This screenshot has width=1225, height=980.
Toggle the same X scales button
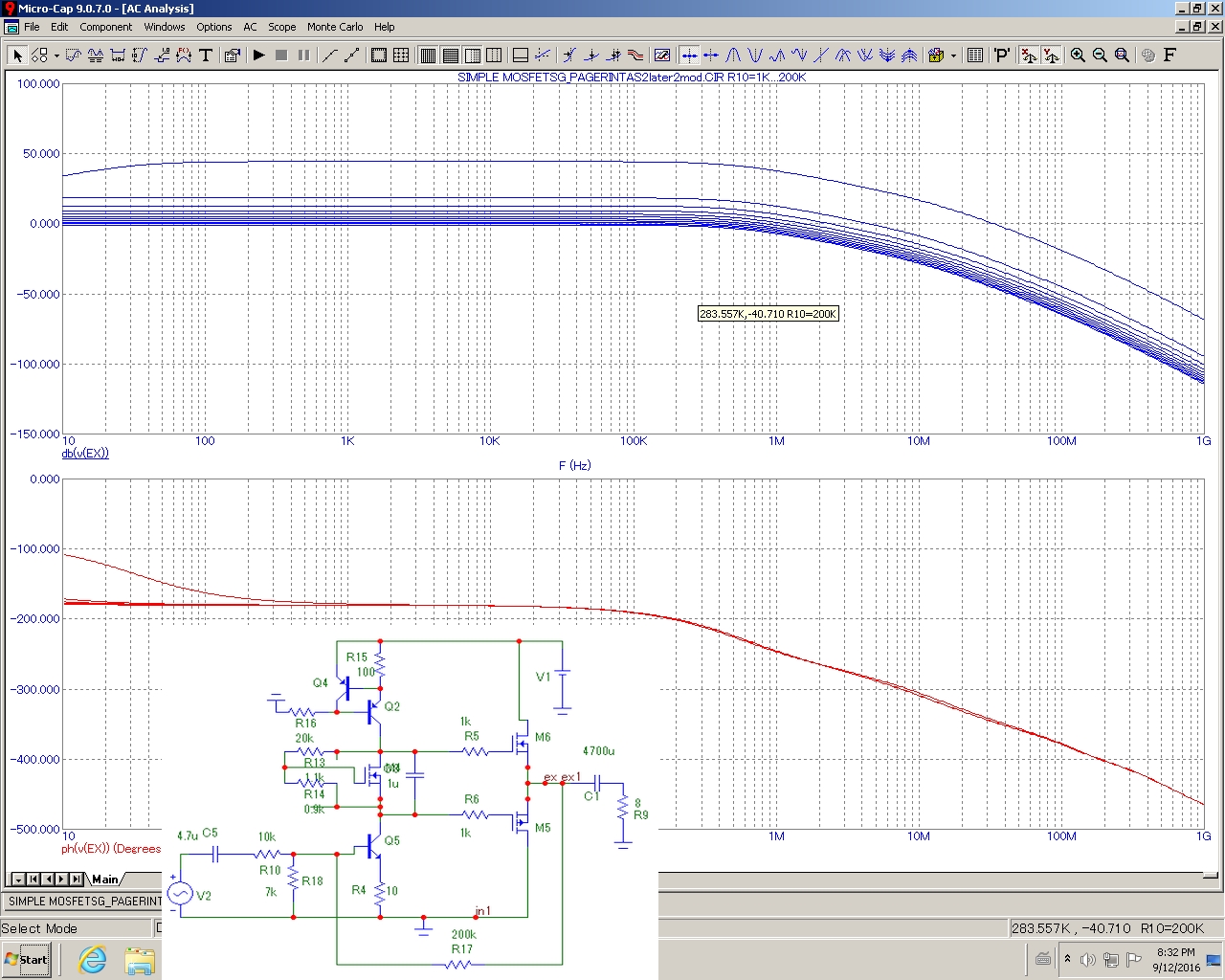click(1029, 56)
